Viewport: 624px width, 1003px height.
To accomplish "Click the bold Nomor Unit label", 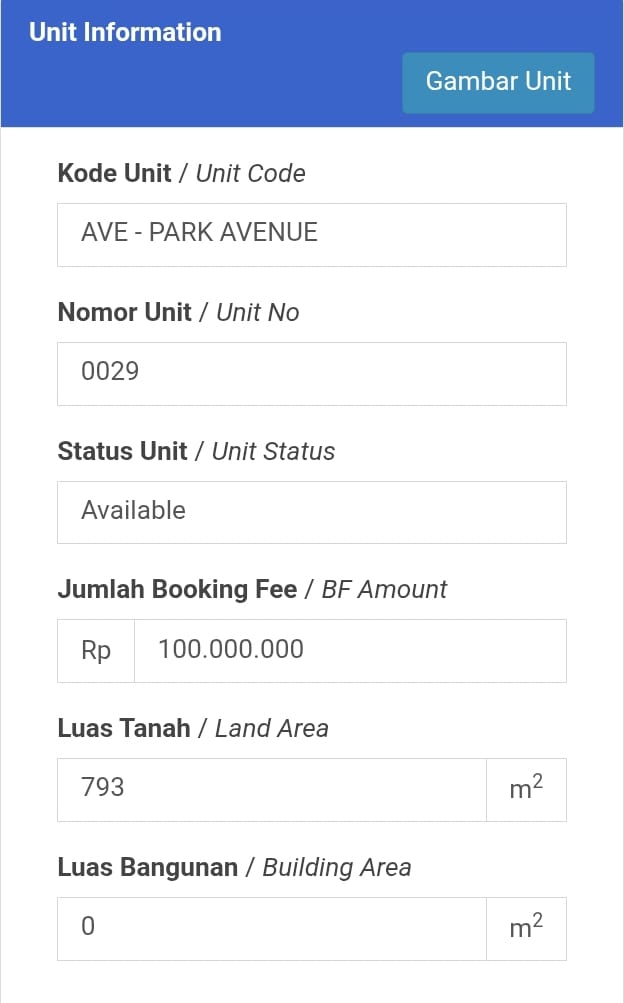I will point(124,312).
